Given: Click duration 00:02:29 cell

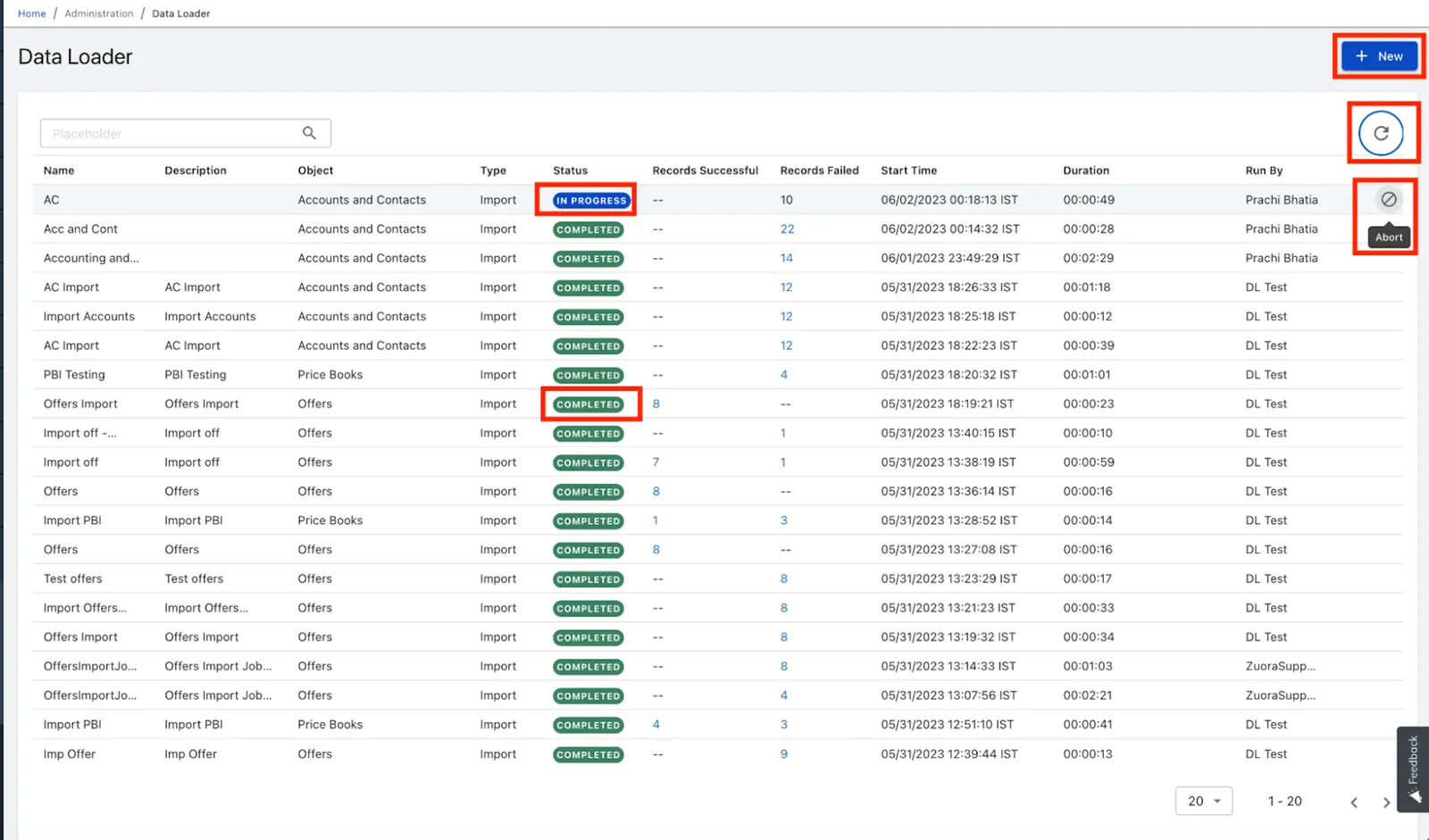Looking at the screenshot, I should pyautogui.click(x=1089, y=258).
